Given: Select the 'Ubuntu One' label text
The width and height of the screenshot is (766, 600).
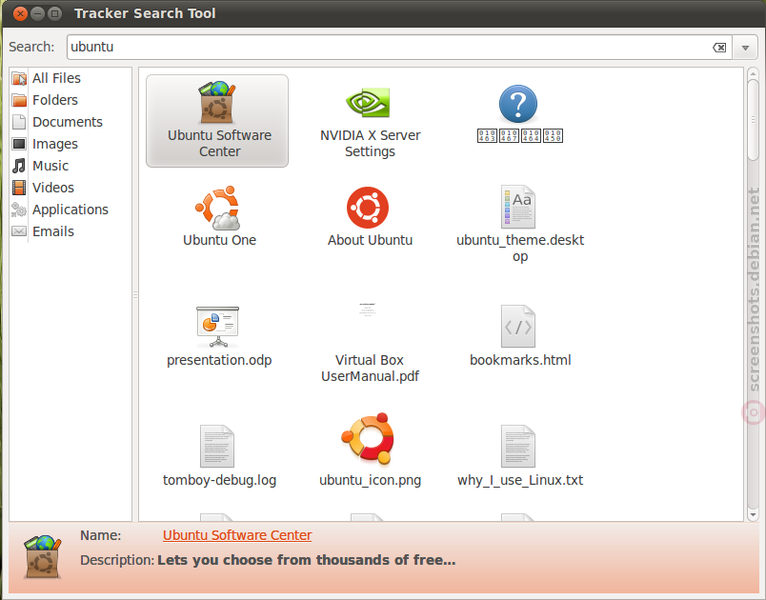Looking at the screenshot, I should pyautogui.click(x=219, y=240).
